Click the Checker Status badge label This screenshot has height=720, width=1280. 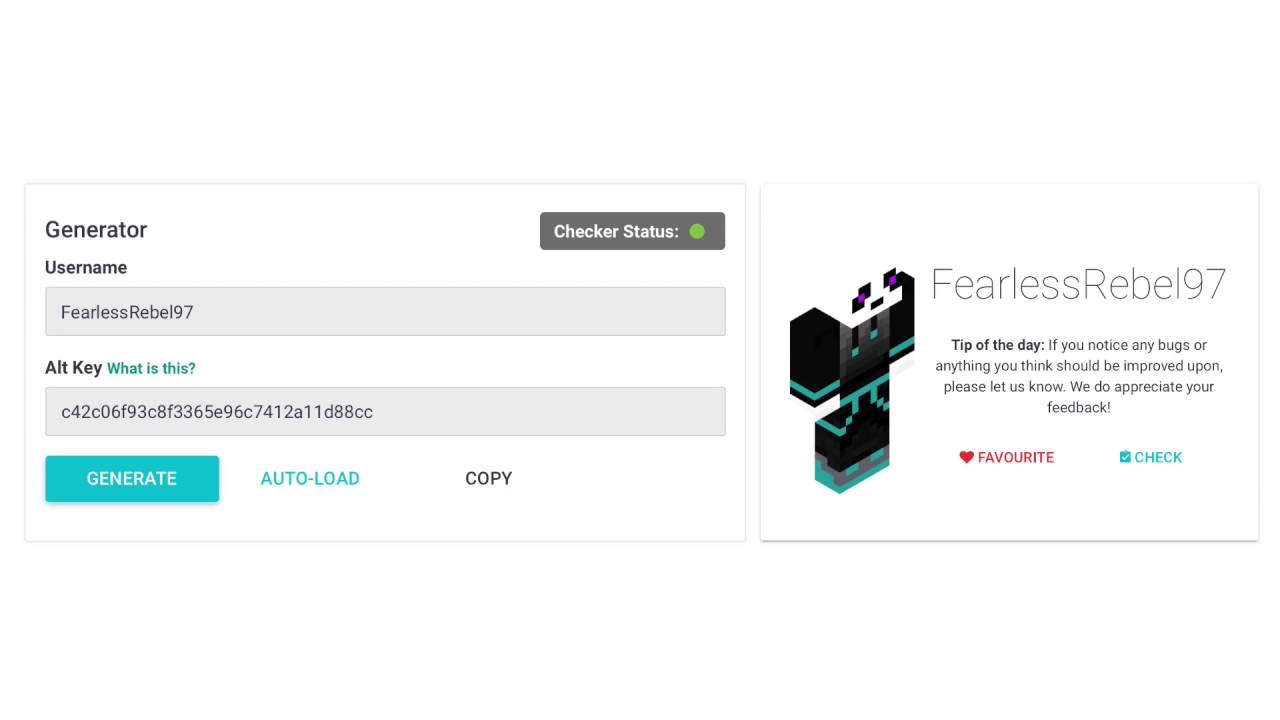(616, 231)
